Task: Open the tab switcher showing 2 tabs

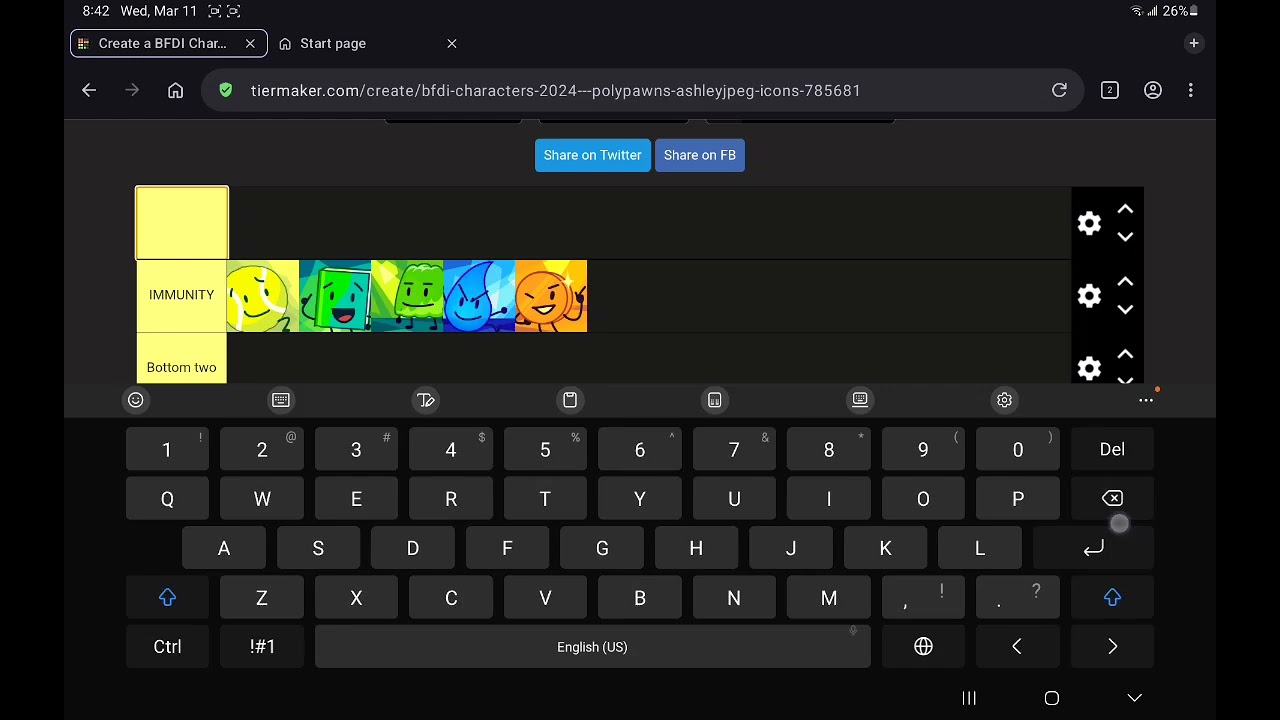Action: pos(1109,90)
